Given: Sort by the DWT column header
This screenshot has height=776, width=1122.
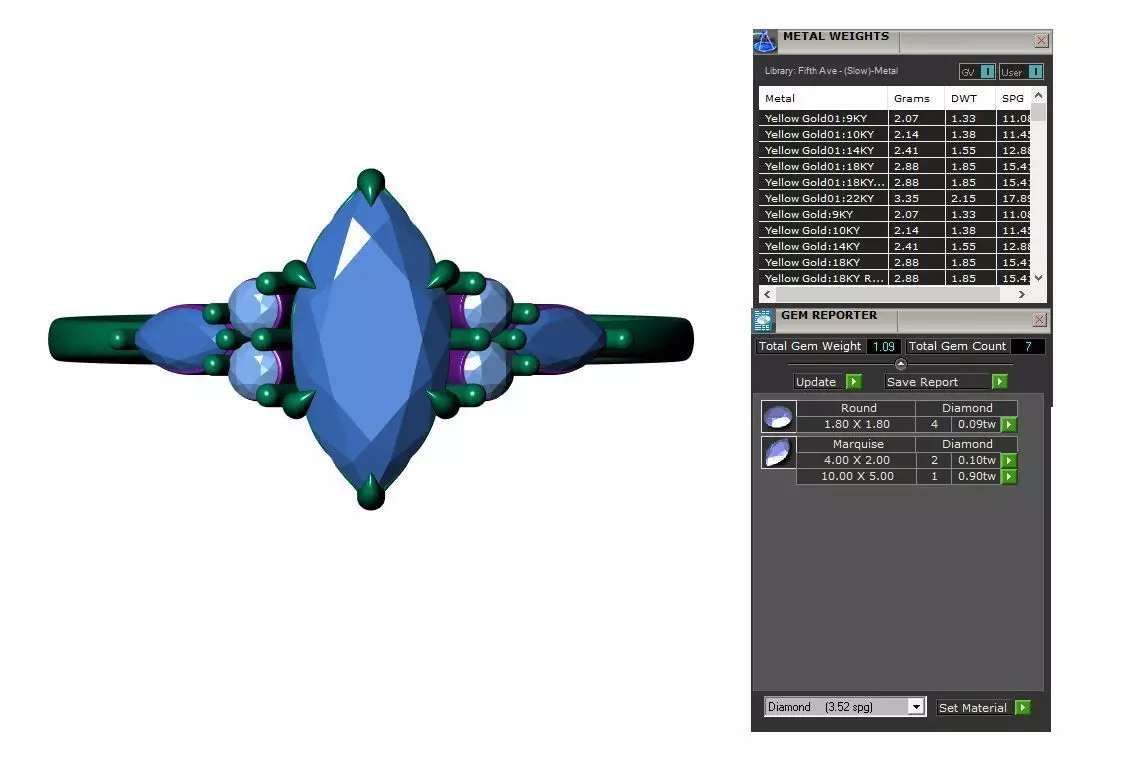Looking at the screenshot, I should coord(970,99).
